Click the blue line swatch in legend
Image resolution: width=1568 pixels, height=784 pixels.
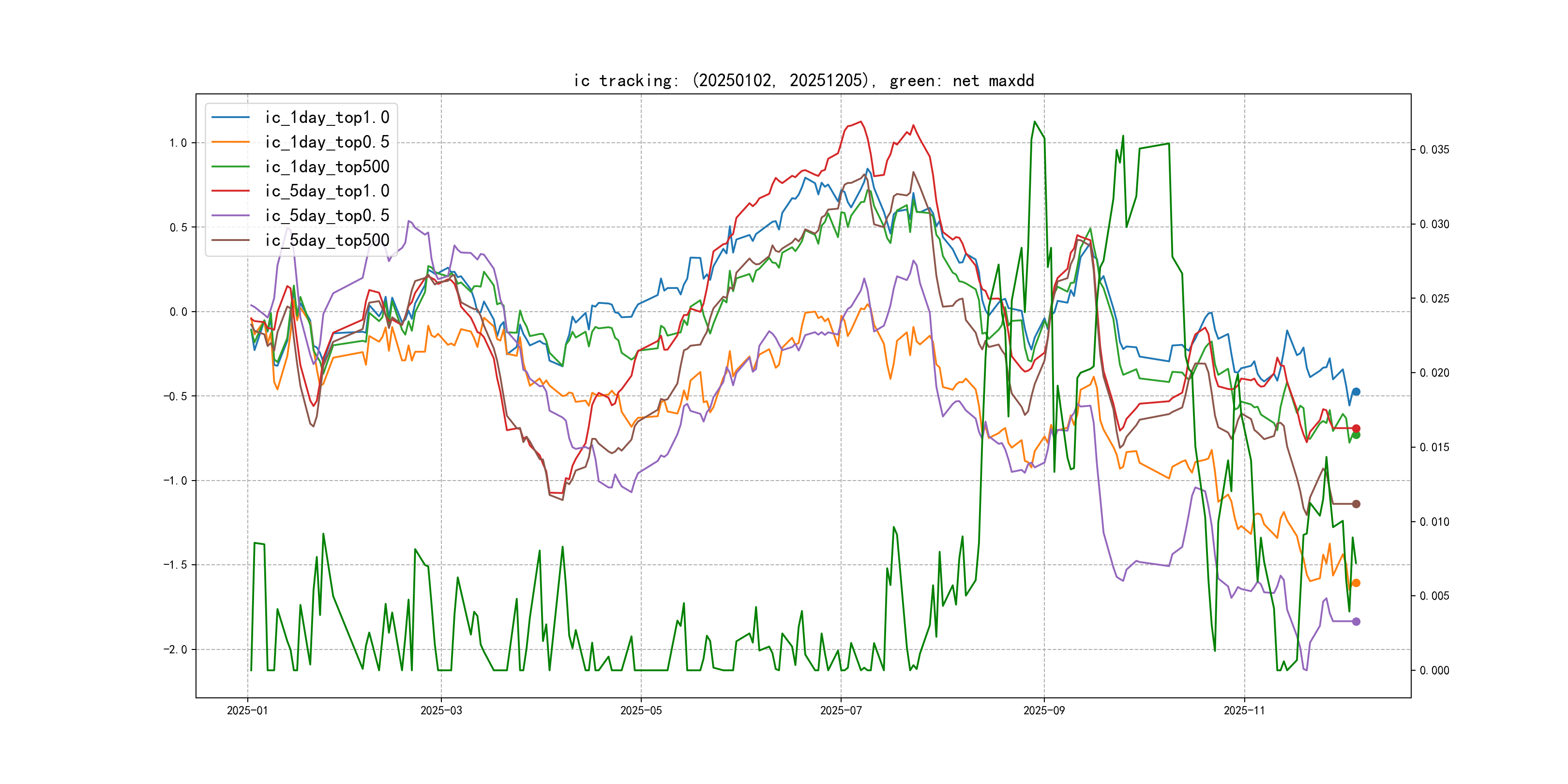click(x=230, y=118)
